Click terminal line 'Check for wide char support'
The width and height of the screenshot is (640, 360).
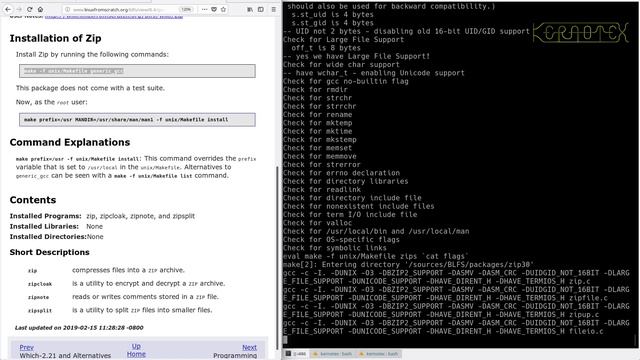342,64
